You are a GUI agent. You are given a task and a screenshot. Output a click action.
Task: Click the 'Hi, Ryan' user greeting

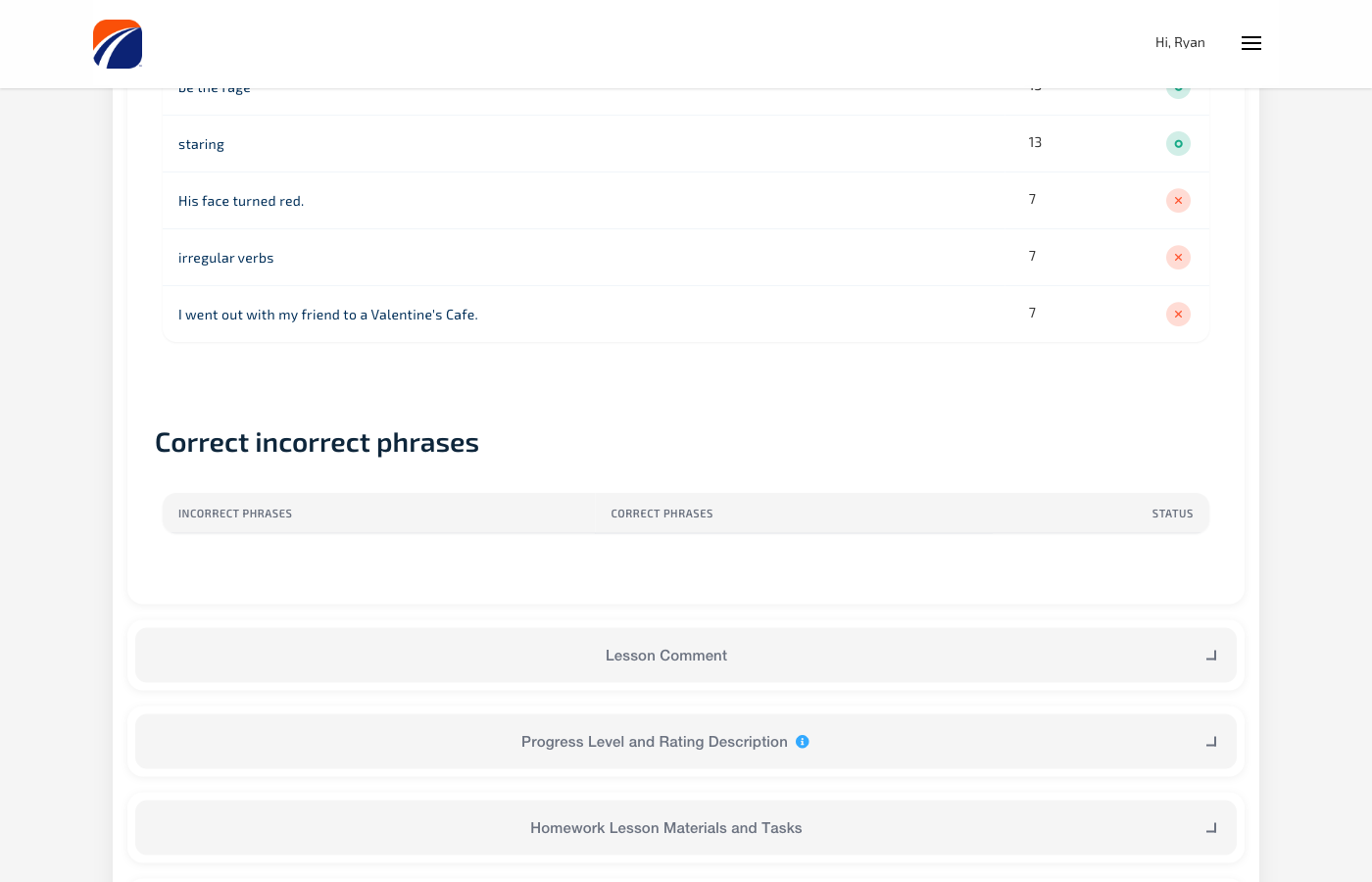pyautogui.click(x=1180, y=43)
